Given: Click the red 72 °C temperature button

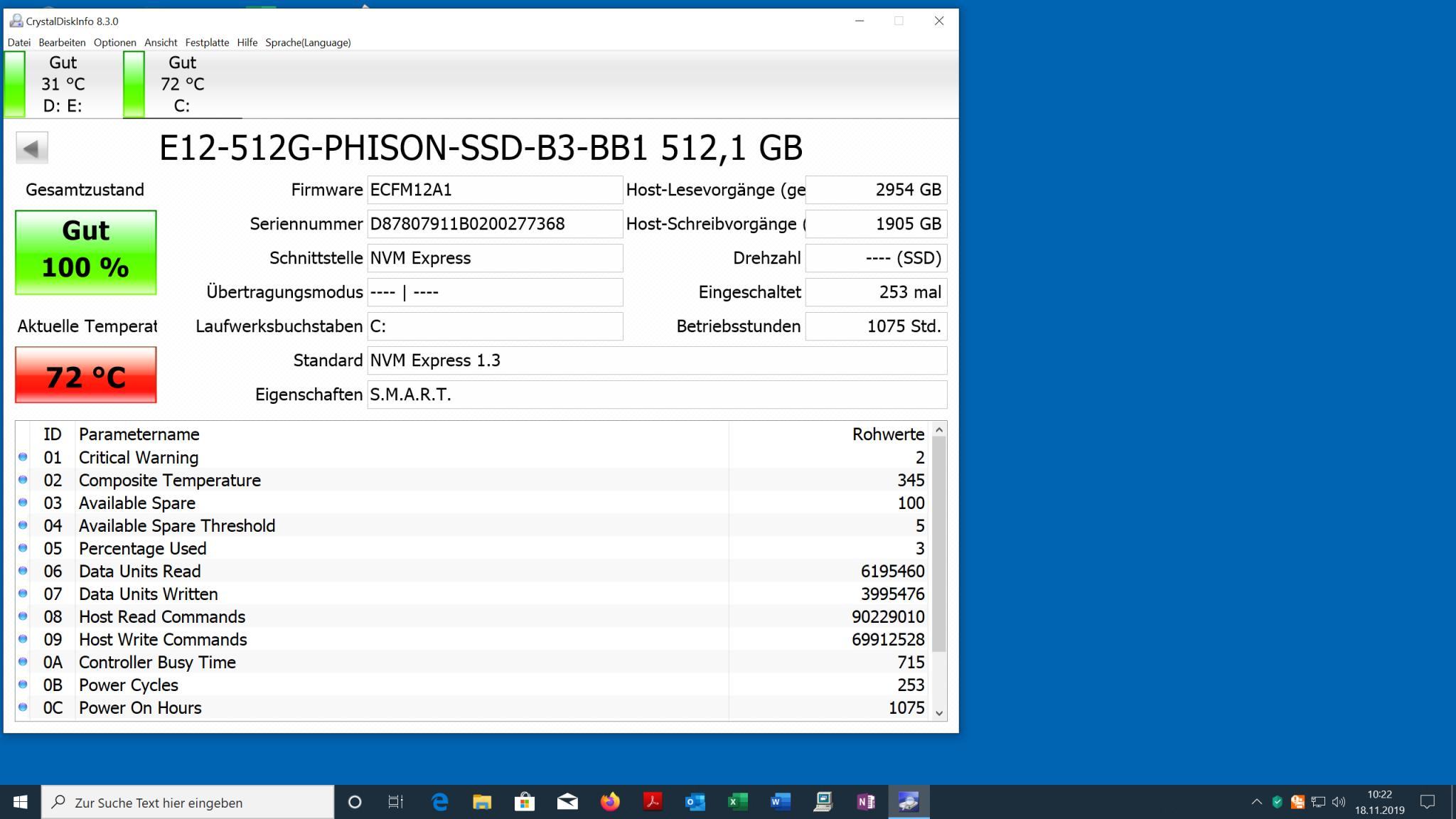Looking at the screenshot, I should [x=86, y=375].
